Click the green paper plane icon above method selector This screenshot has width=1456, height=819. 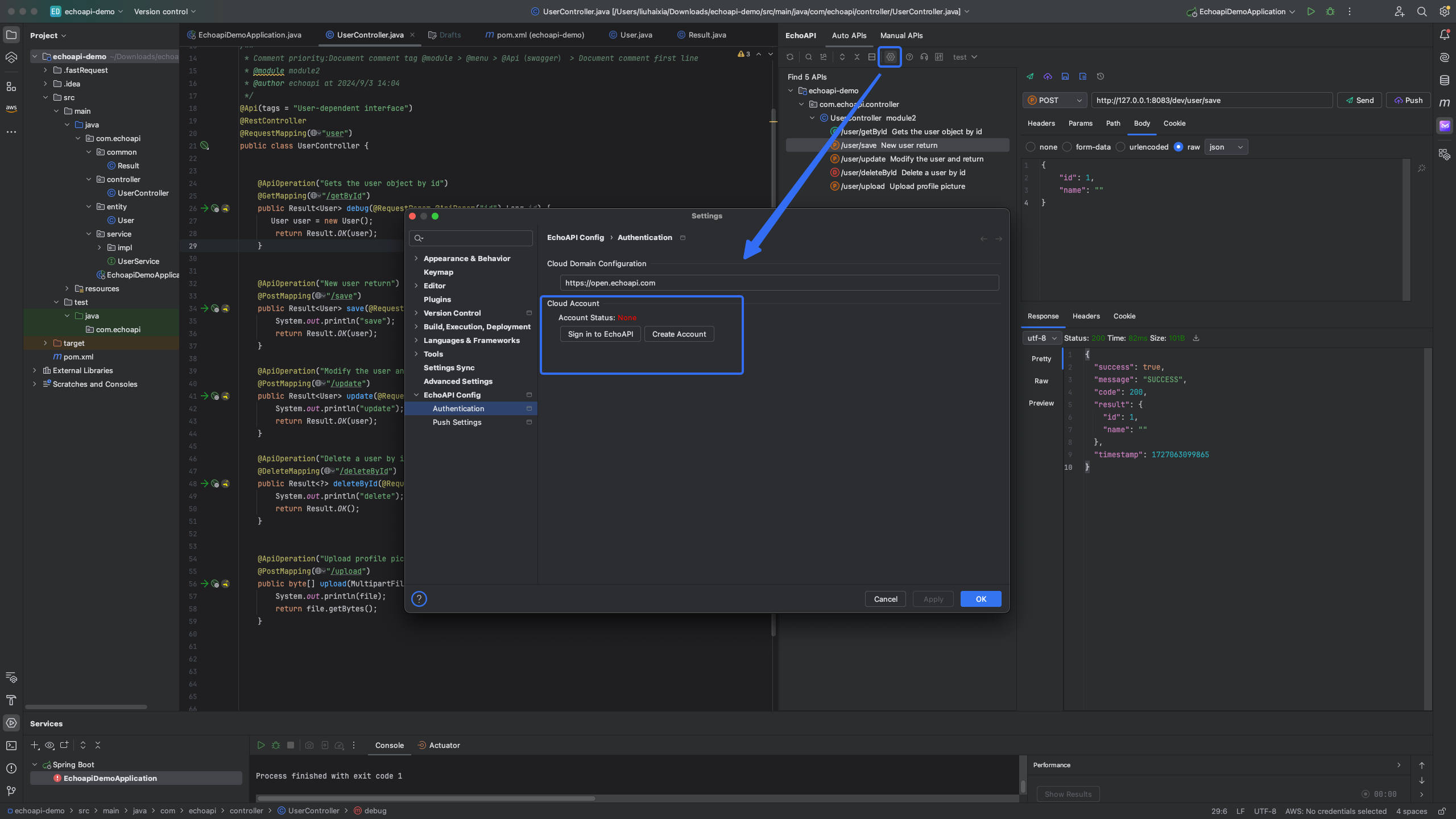[1030, 76]
